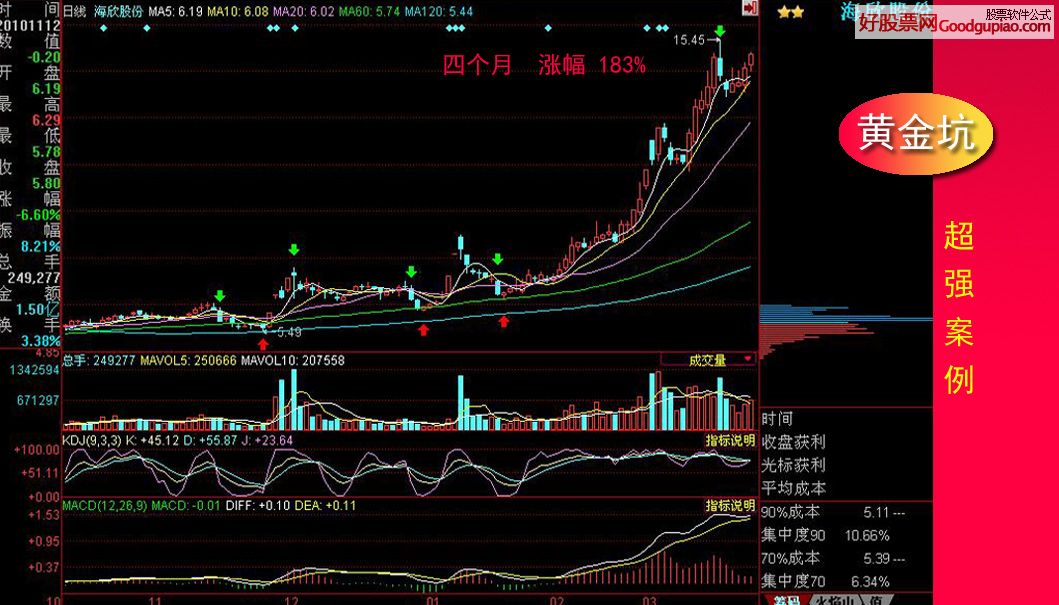
Task: Click the +0.37 MACD scale label
Action: [45, 567]
